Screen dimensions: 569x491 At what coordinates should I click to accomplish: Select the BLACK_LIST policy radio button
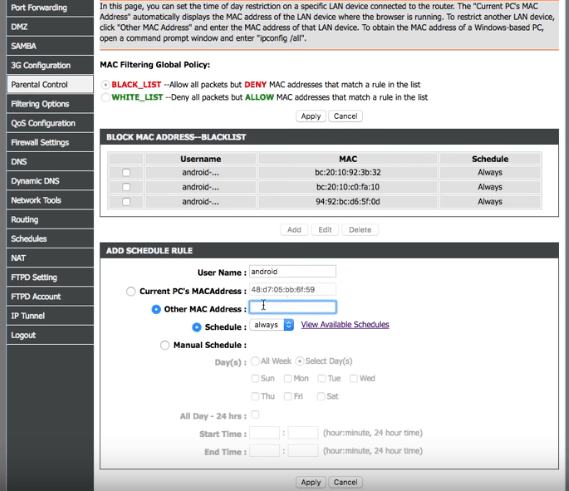coord(105,85)
